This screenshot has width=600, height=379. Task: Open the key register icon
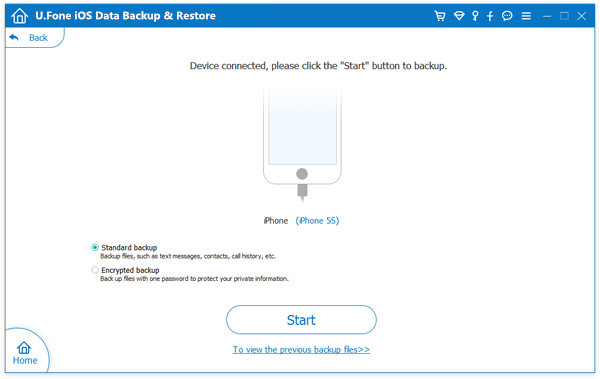point(475,16)
